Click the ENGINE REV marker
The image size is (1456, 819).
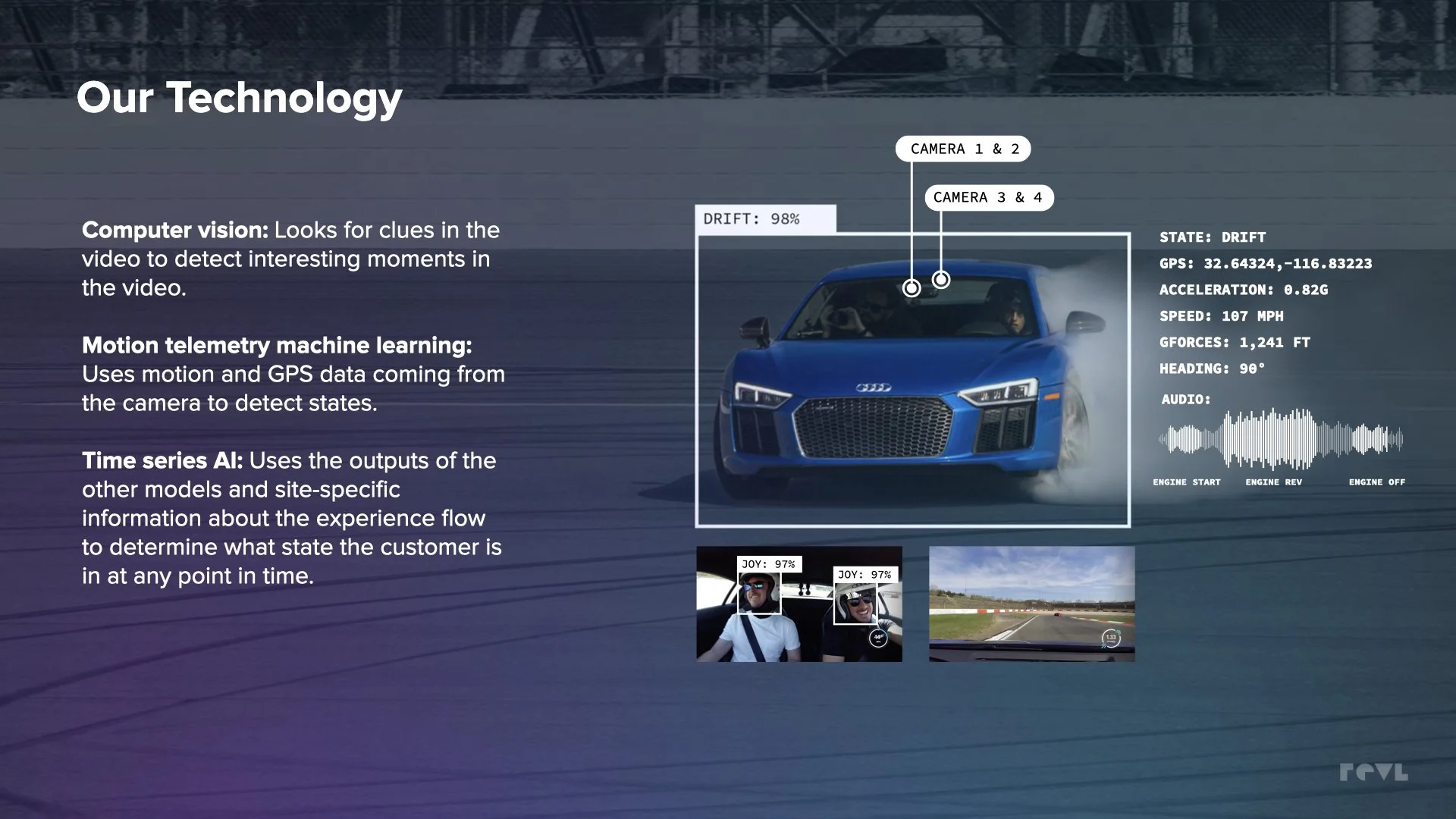tap(1273, 482)
